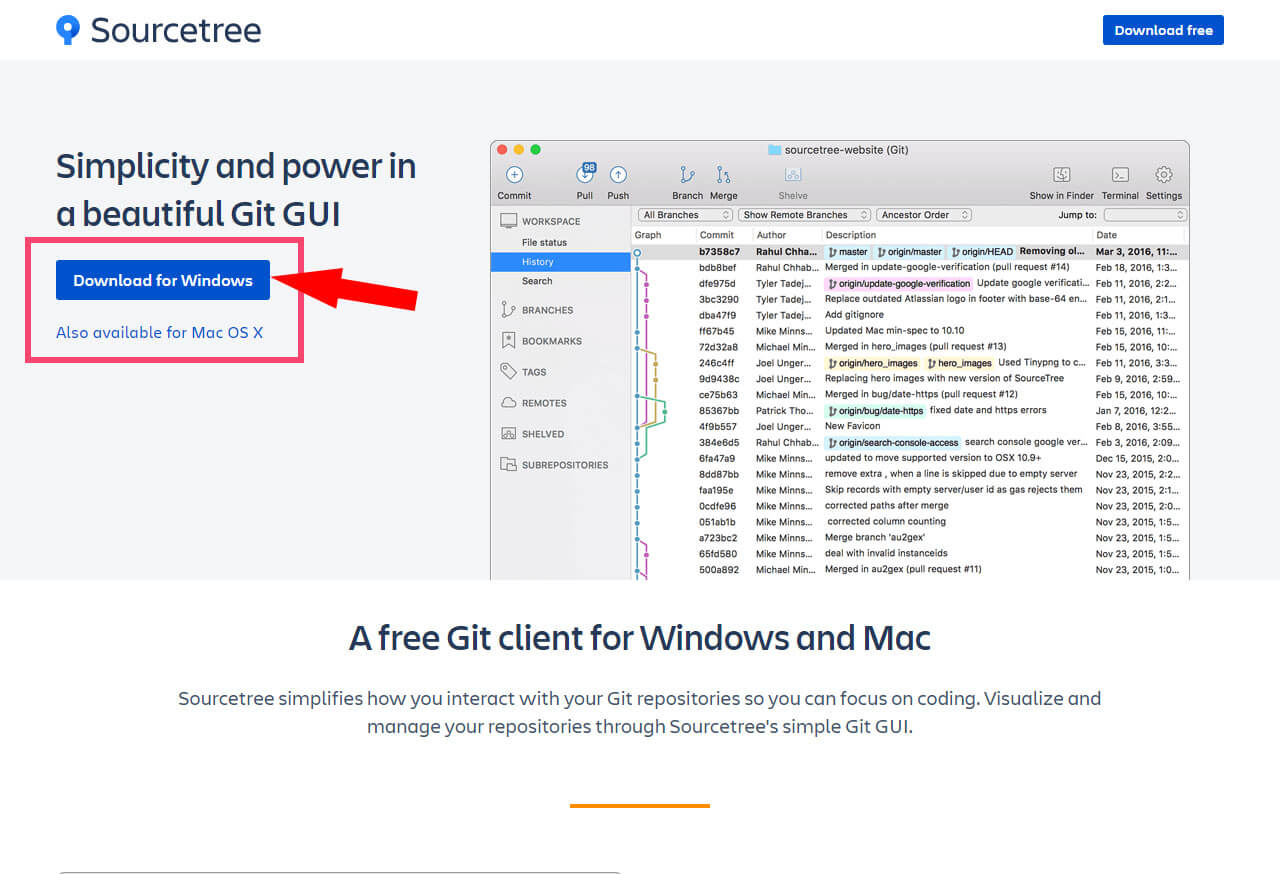Select commit b7358c7 row
The image size is (1280, 874).
point(910,252)
